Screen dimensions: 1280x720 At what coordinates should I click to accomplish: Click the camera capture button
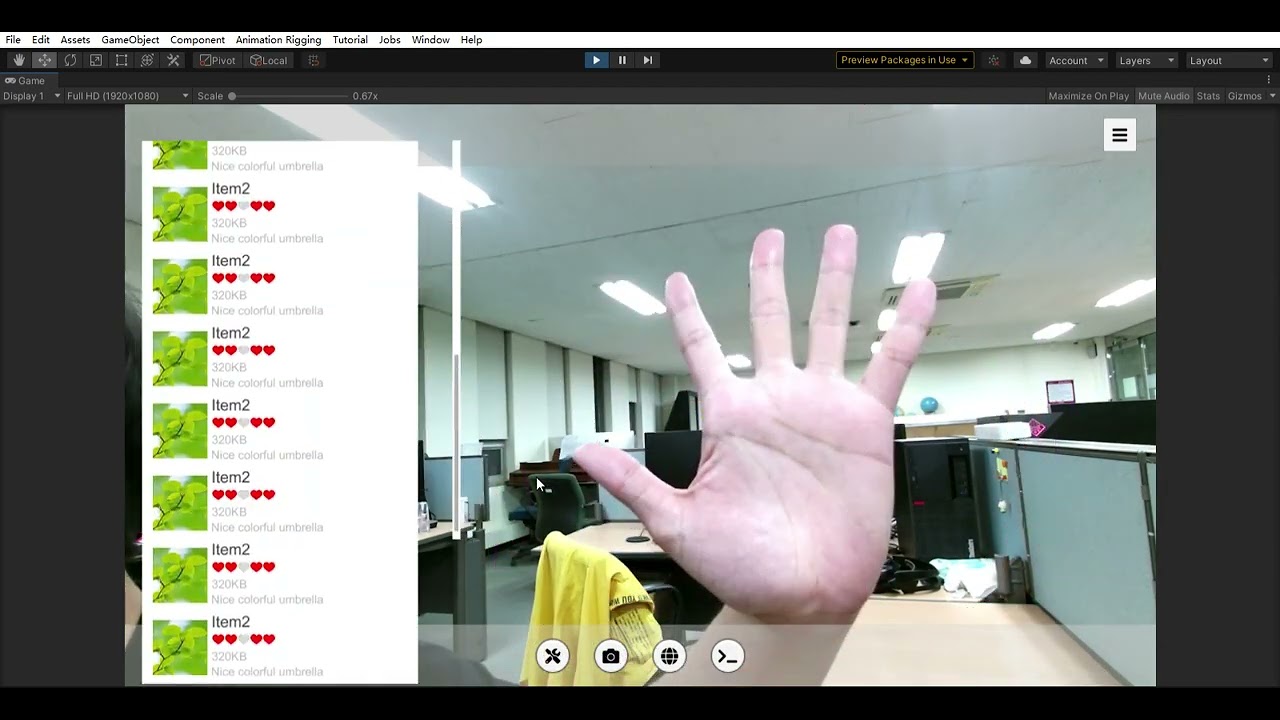pyautogui.click(x=611, y=656)
